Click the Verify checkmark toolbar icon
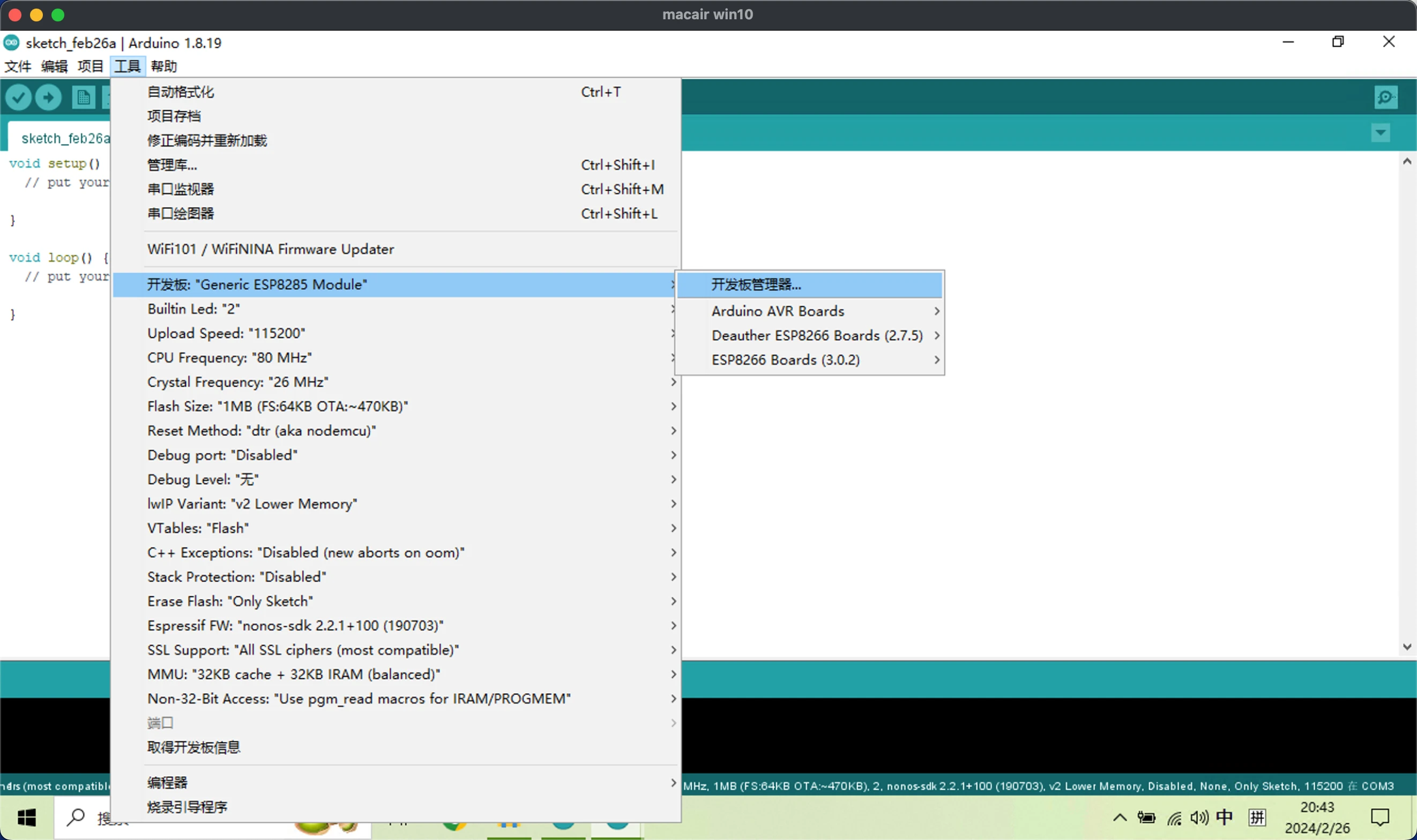This screenshot has height=840, width=1417. 18,97
